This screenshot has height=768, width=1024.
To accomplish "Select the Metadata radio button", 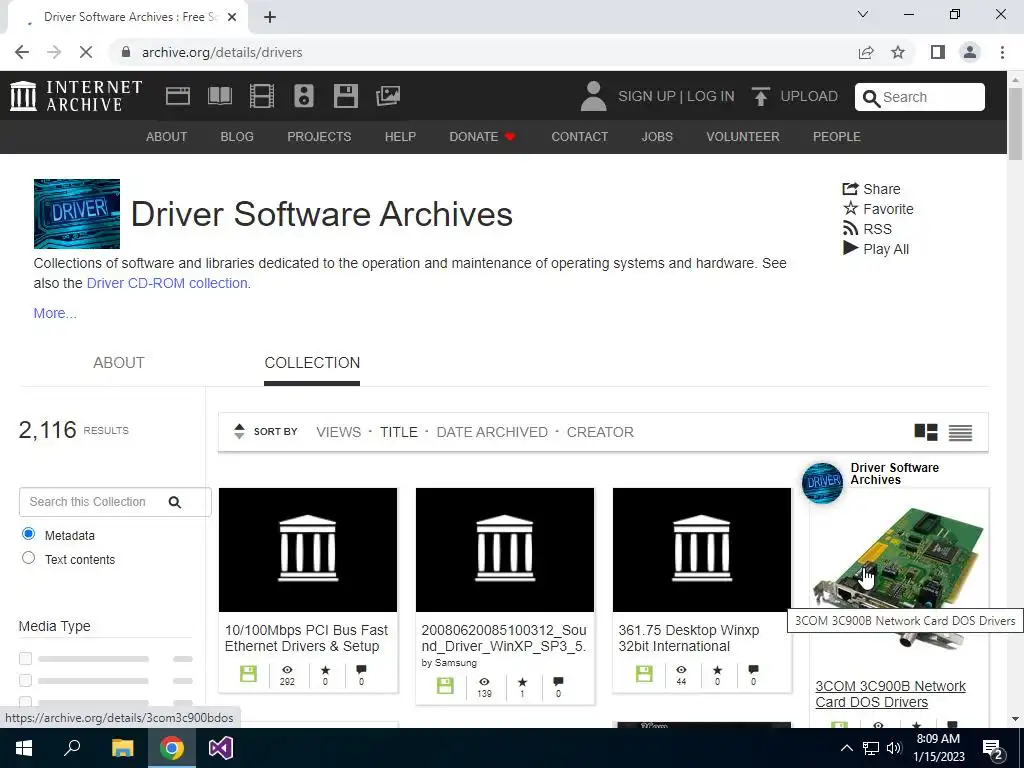I will coord(28,534).
